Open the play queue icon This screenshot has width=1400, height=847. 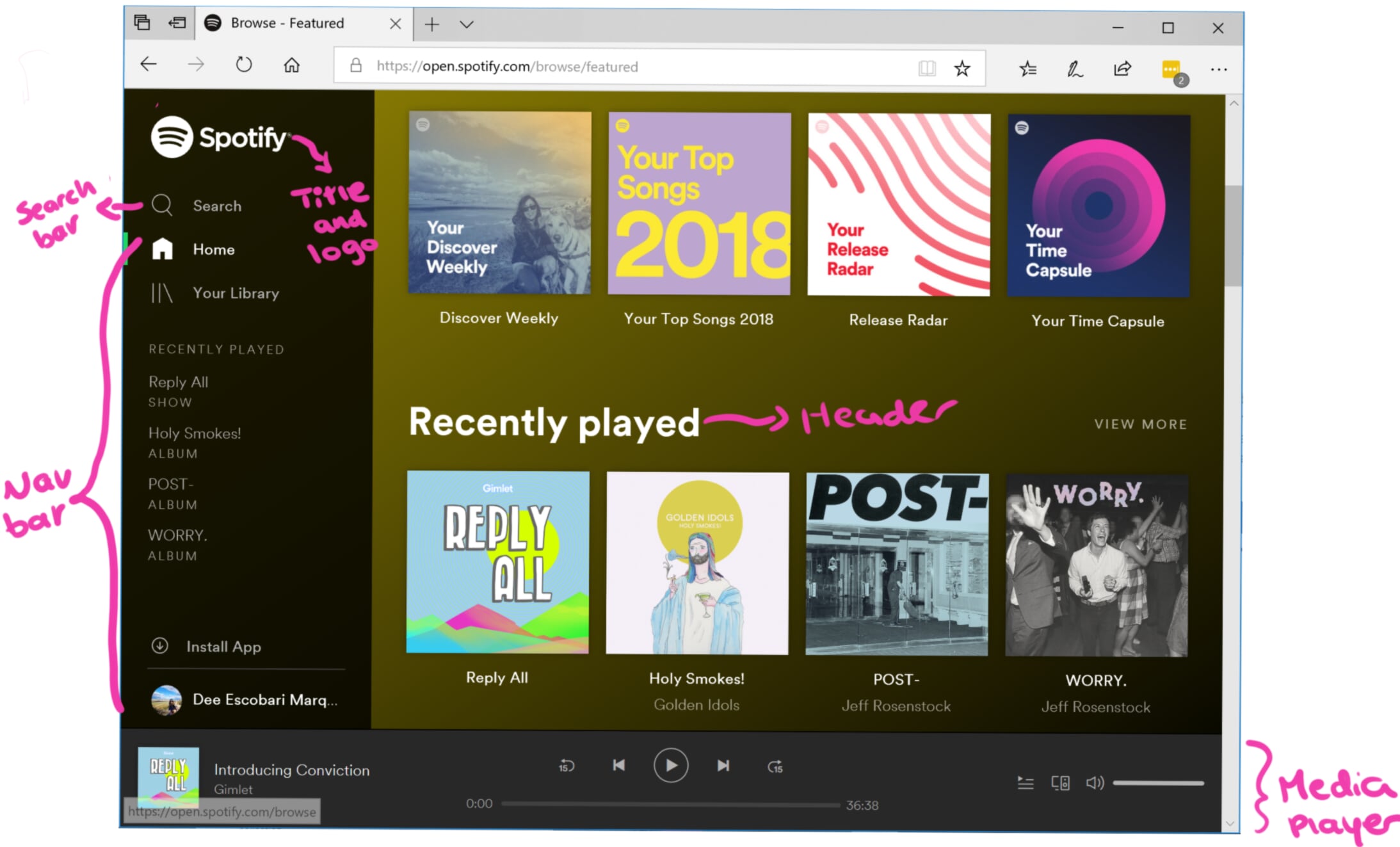[x=1026, y=783]
